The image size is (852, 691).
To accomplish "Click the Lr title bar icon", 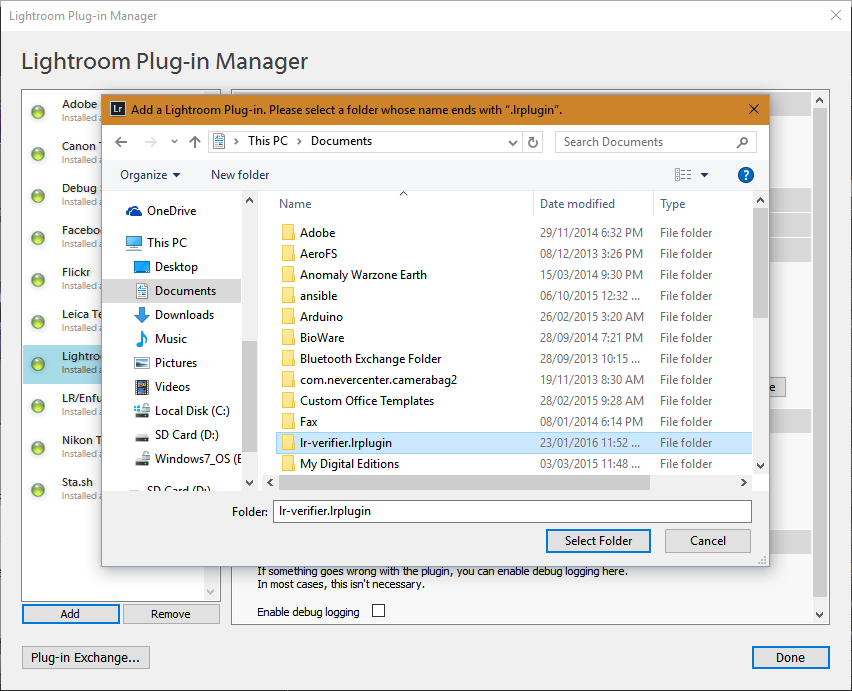I will pyautogui.click(x=118, y=109).
